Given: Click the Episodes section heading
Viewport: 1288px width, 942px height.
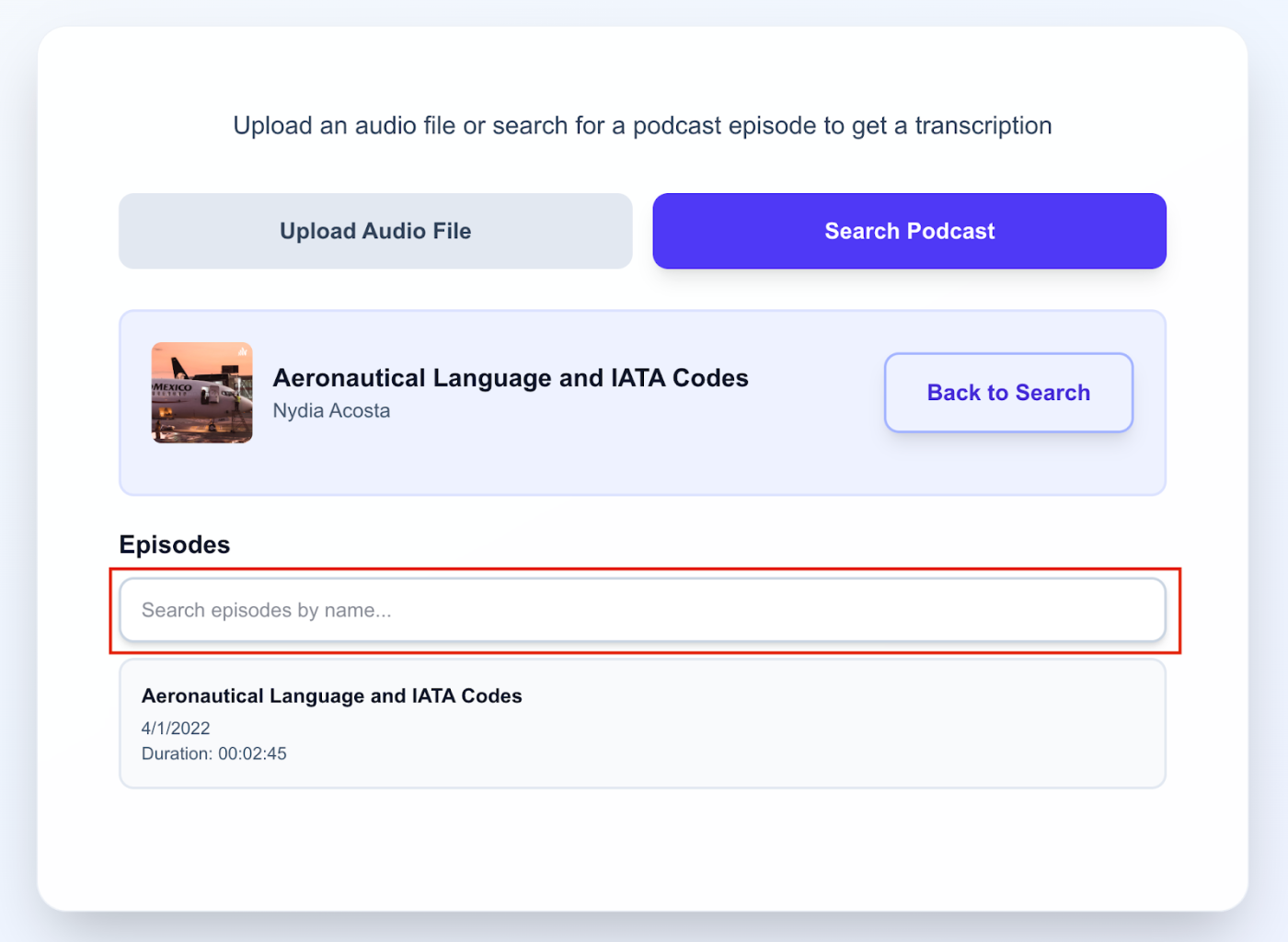Looking at the screenshot, I should click(174, 544).
